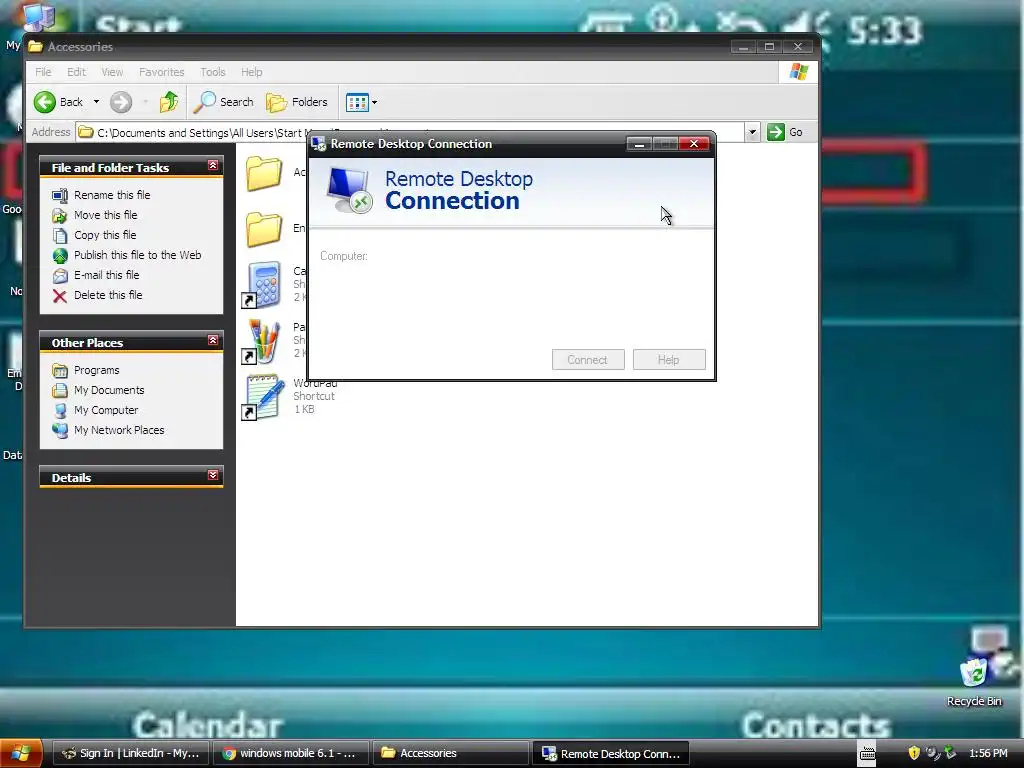The image size is (1024, 768).
Task: Click the Windows flag logo in Accessories
Action: click(x=799, y=72)
